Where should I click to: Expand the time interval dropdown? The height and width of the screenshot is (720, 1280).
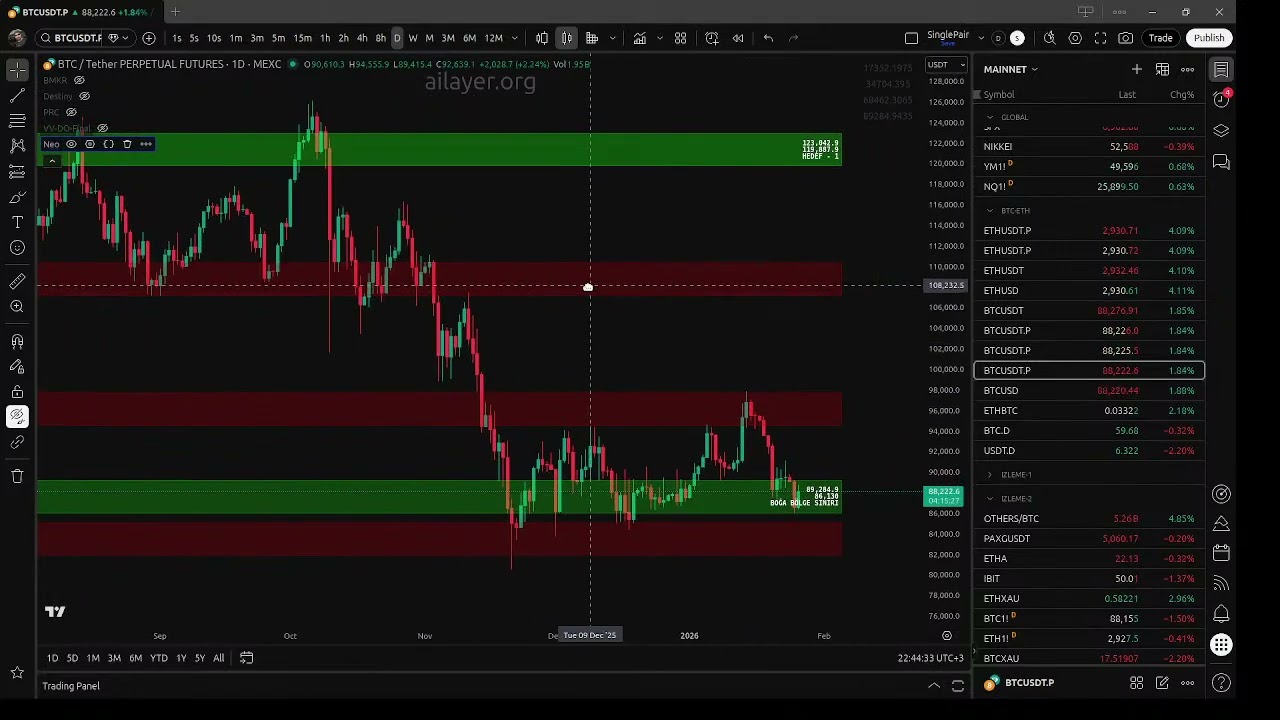point(515,38)
